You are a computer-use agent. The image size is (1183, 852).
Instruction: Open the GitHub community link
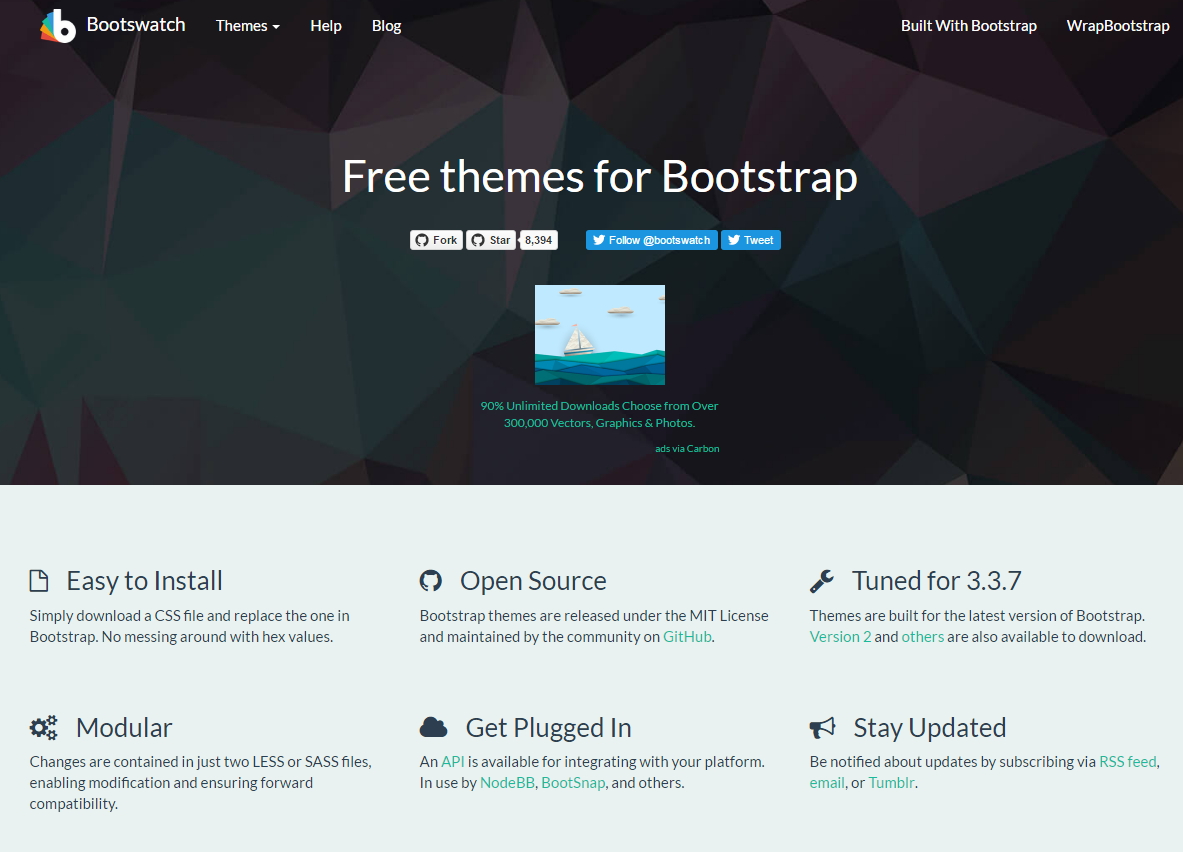coord(687,637)
